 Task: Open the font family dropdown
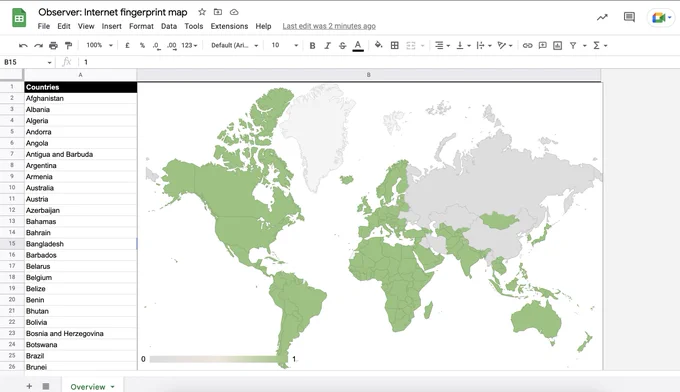(x=235, y=45)
